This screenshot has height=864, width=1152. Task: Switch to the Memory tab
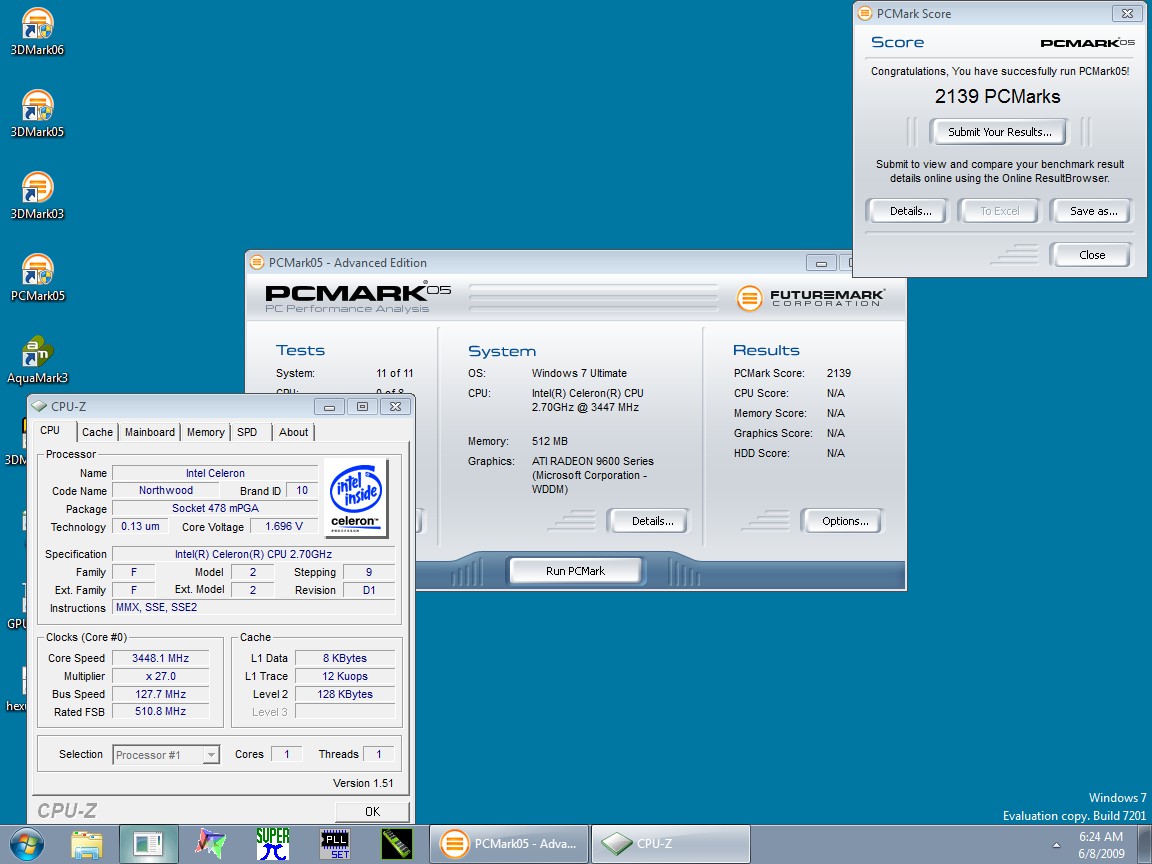click(x=206, y=432)
